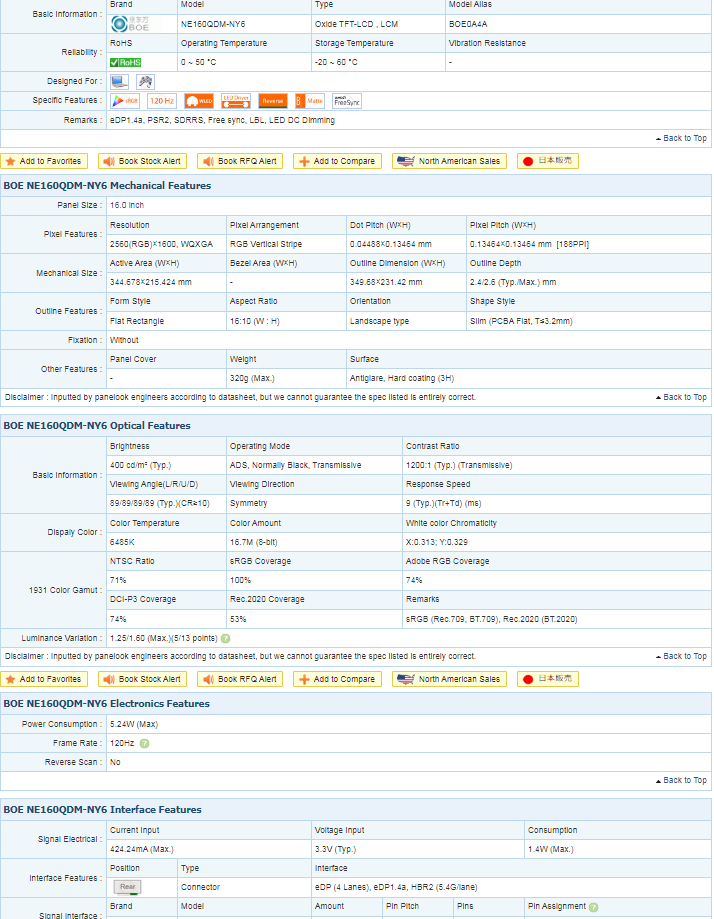
Task: Select model name NE160QDM-NY6 cell
Action: coord(213,24)
